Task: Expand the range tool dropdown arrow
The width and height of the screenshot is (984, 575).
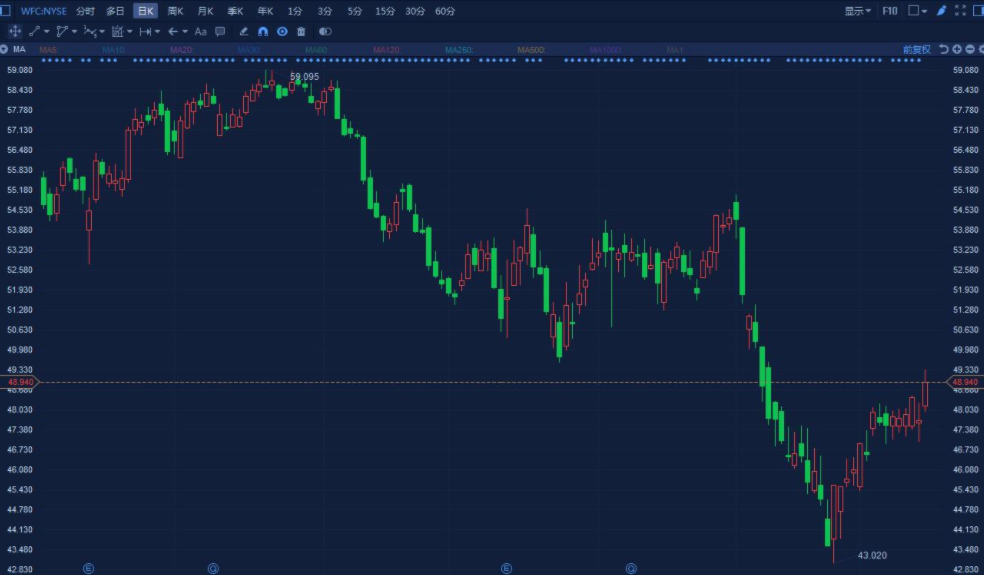Action: coord(157,31)
